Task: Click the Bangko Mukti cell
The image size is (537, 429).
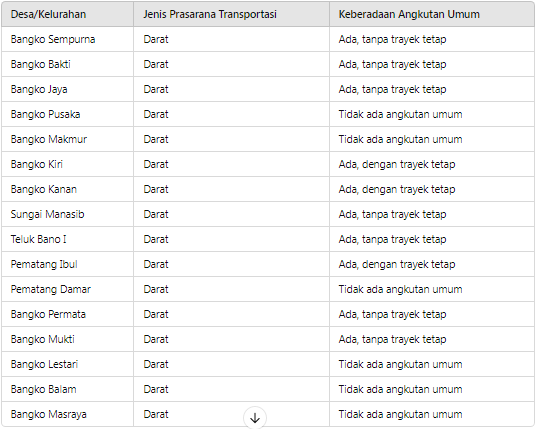Action: click(67, 339)
